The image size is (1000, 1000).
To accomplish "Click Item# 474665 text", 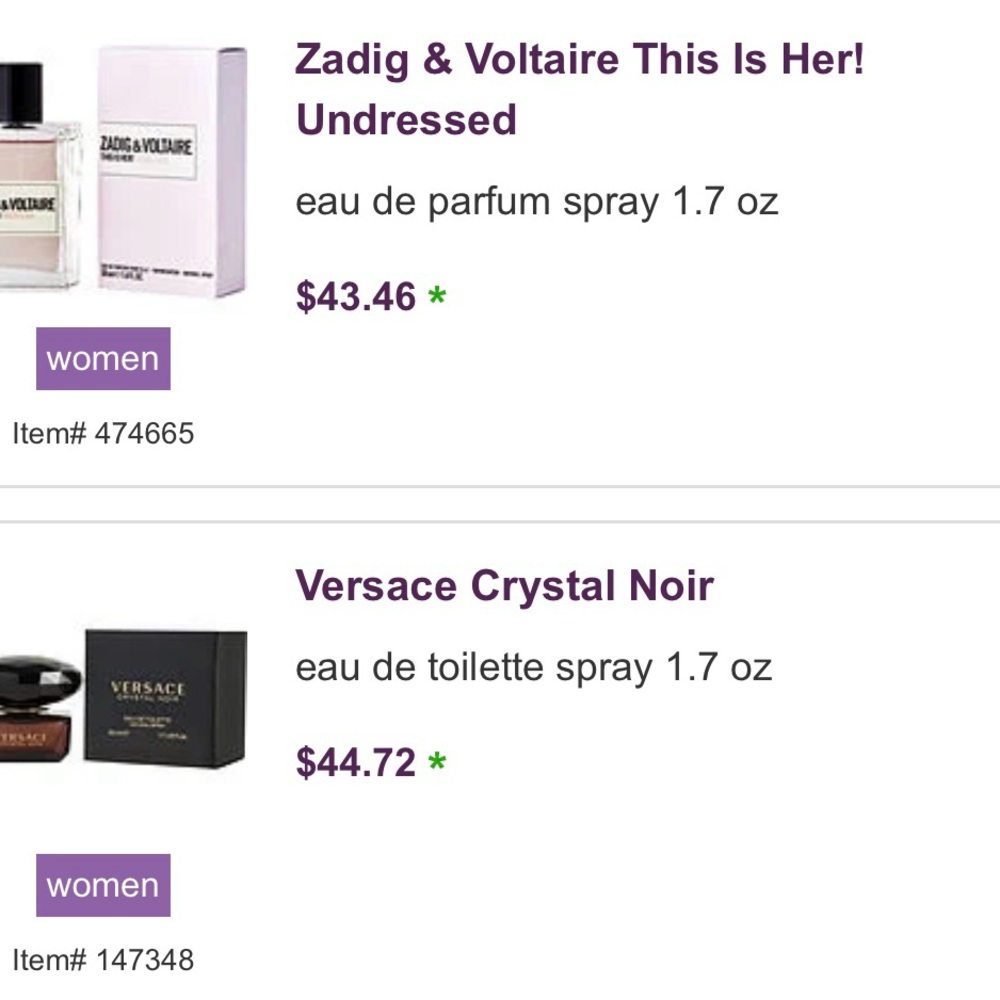I will 102,433.
